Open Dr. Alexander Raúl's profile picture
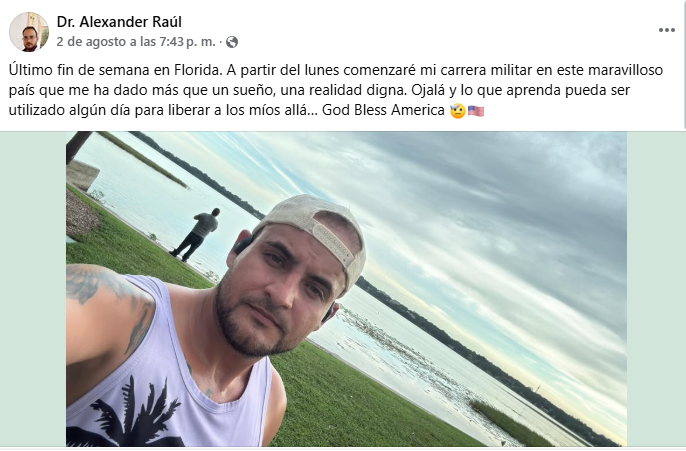 pos(29,32)
